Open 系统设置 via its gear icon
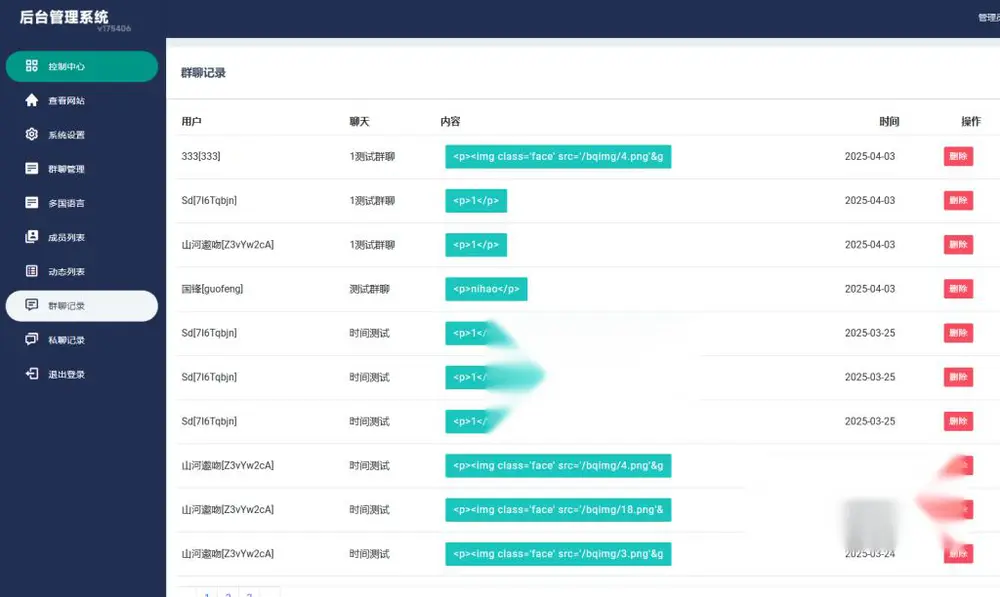This screenshot has height=597, width=1000. (31, 134)
